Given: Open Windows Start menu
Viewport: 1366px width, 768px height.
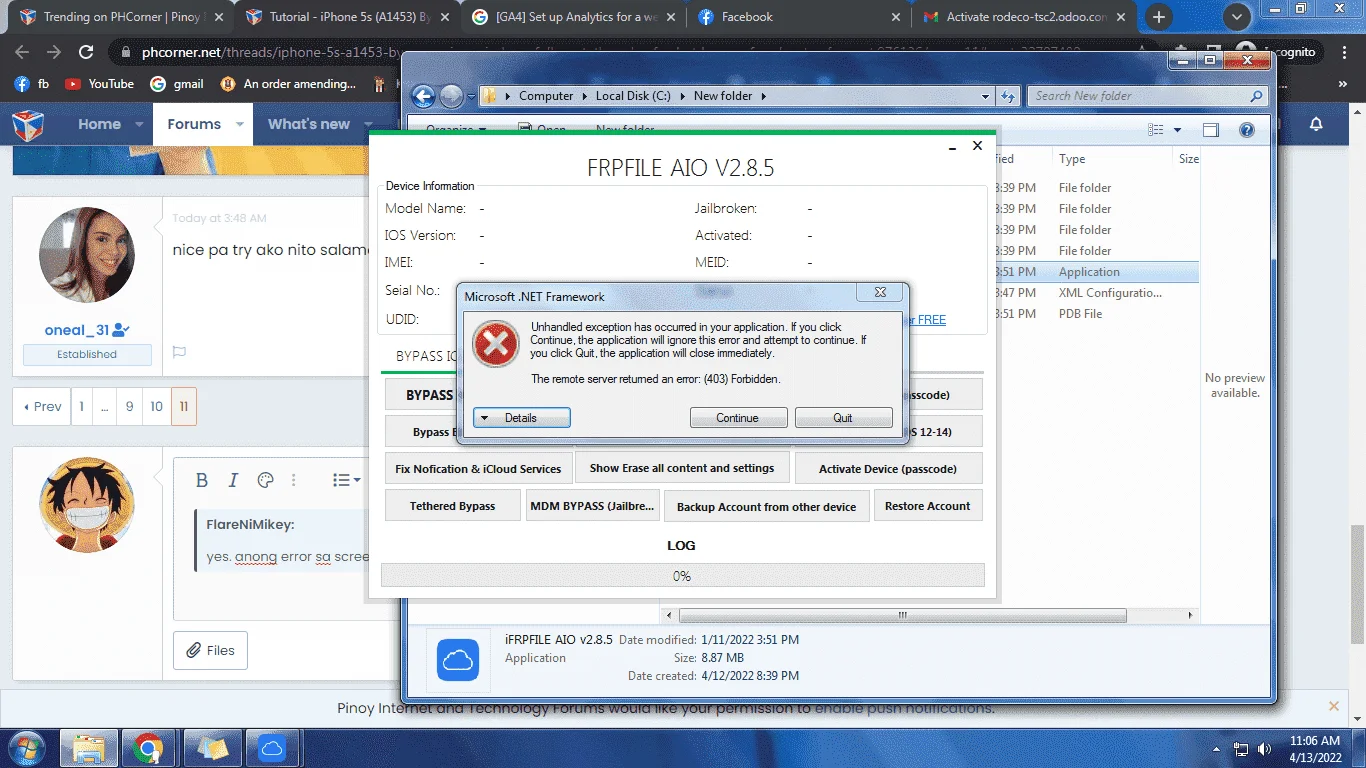Looking at the screenshot, I should (26, 748).
